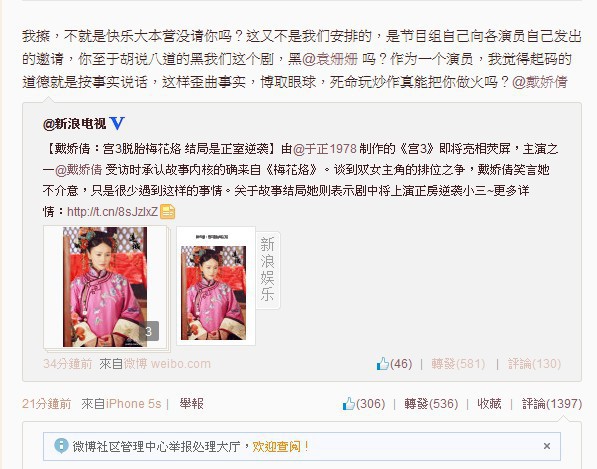597x469 pixels.
Task: Open the http://t.cn/8sJzlxZ short link
Action: (112, 211)
